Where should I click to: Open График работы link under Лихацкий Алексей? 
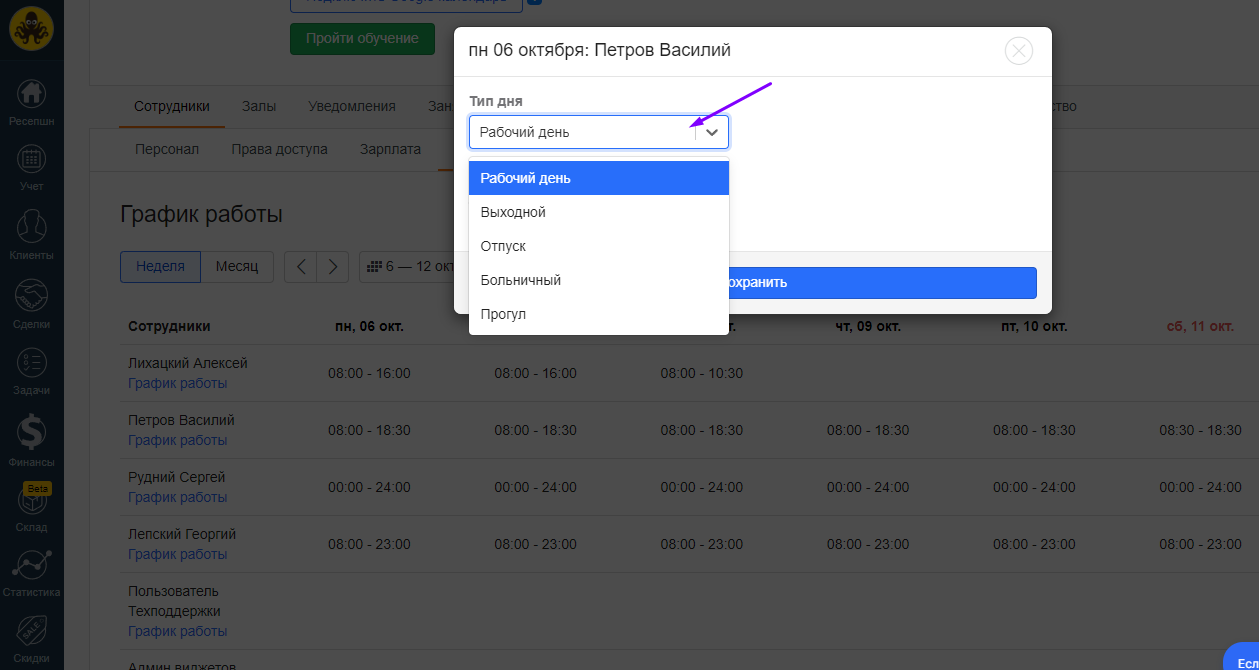(177, 383)
